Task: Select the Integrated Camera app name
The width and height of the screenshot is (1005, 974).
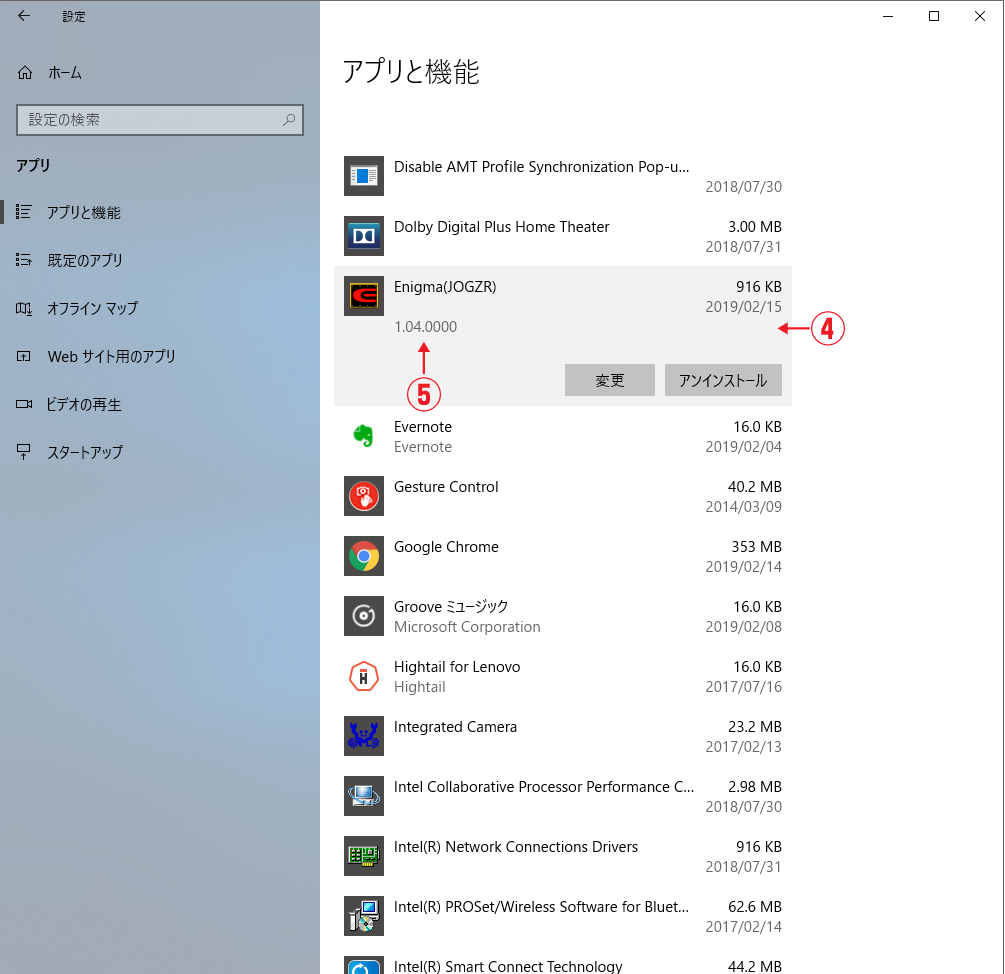Action: coord(455,727)
